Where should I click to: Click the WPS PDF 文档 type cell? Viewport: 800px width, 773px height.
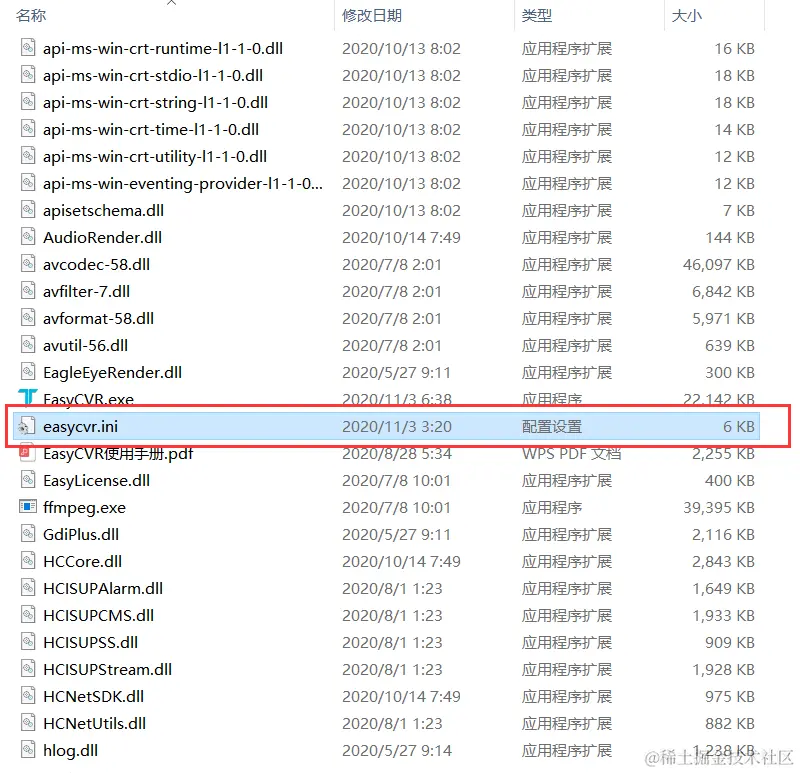pyautogui.click(x=571, y=454)
